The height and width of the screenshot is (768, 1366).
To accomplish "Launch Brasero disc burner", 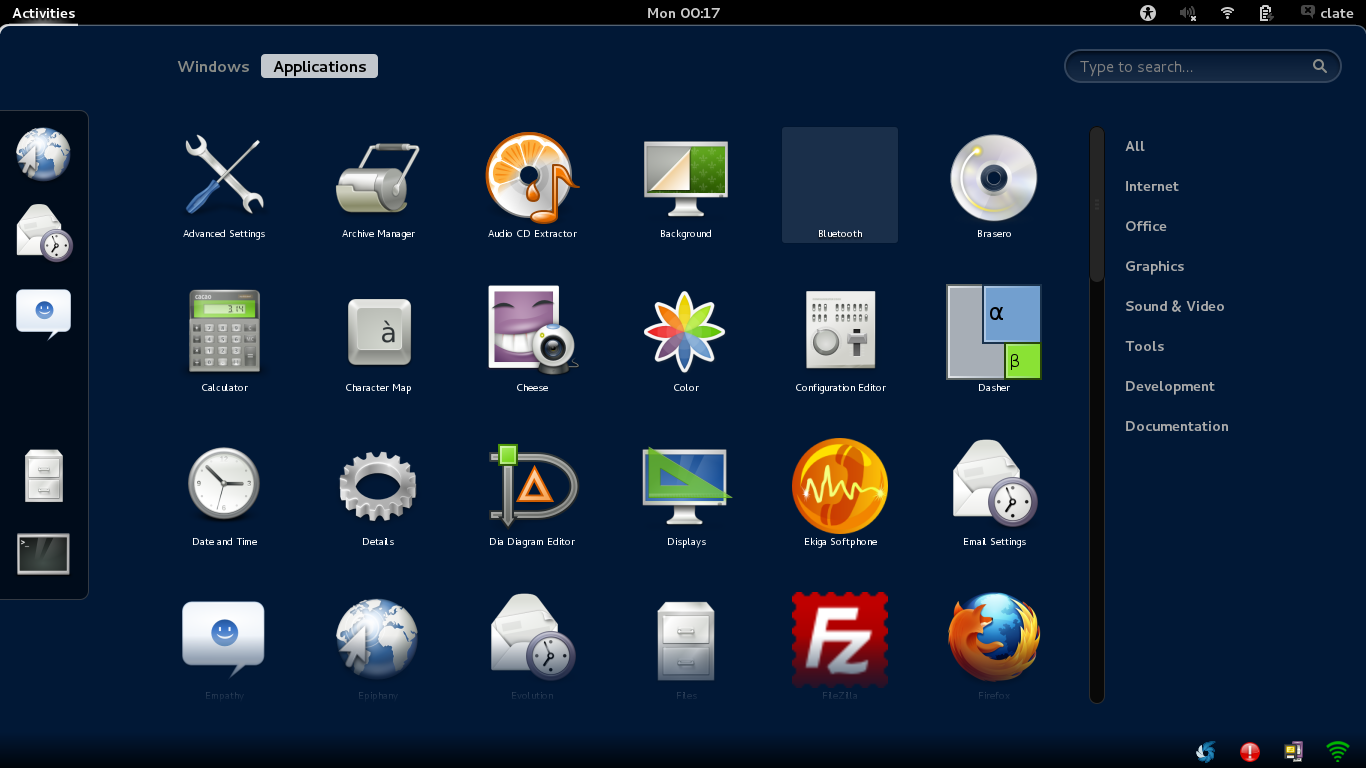I will coord(994,186).
